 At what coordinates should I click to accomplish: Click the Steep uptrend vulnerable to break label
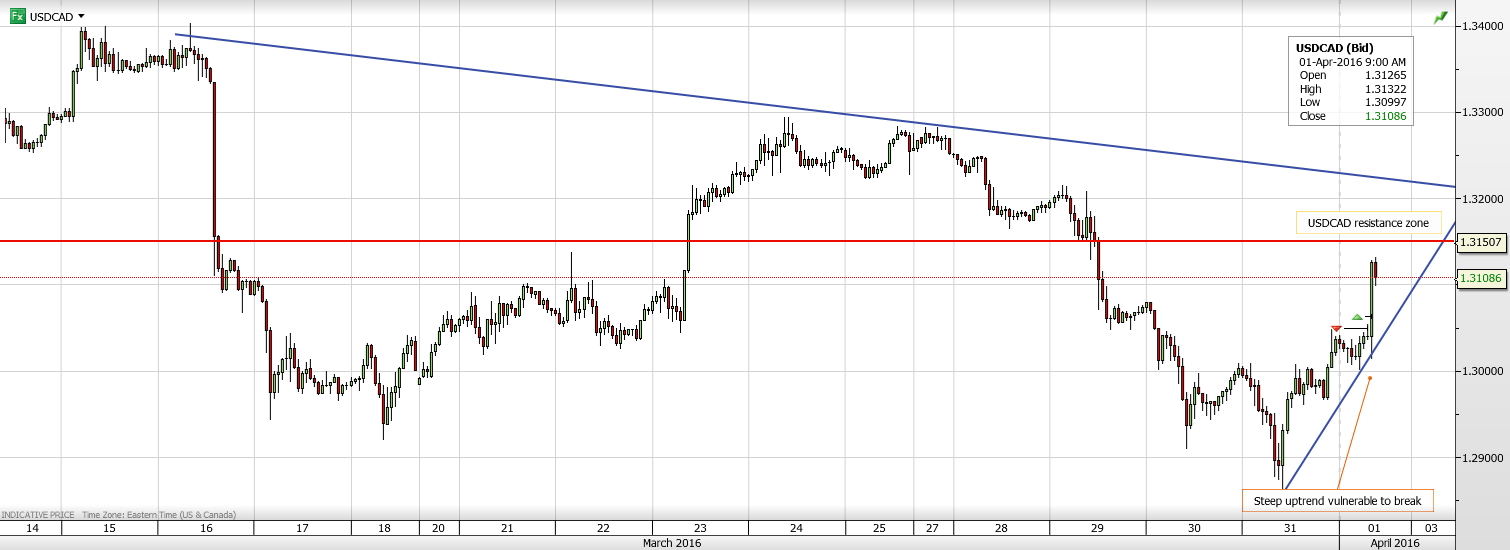pos(1338,500)
